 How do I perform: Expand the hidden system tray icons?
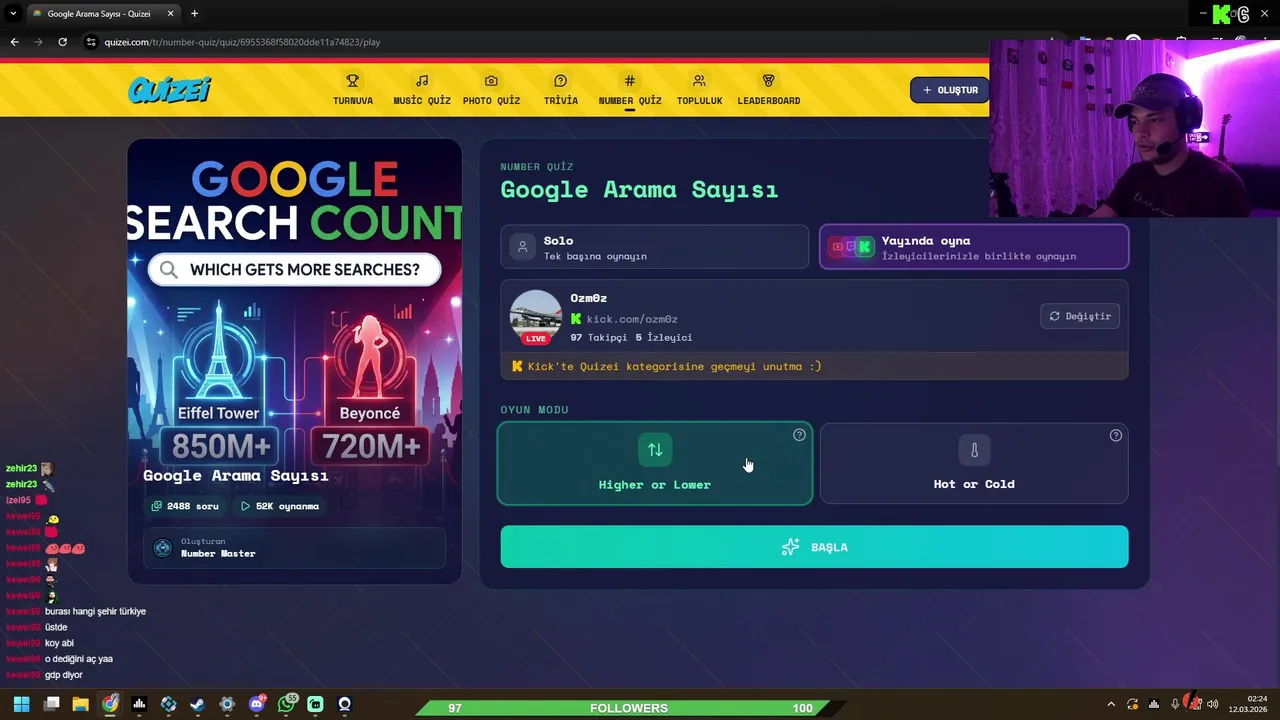pyautogui.click(x=1110, y=705)
